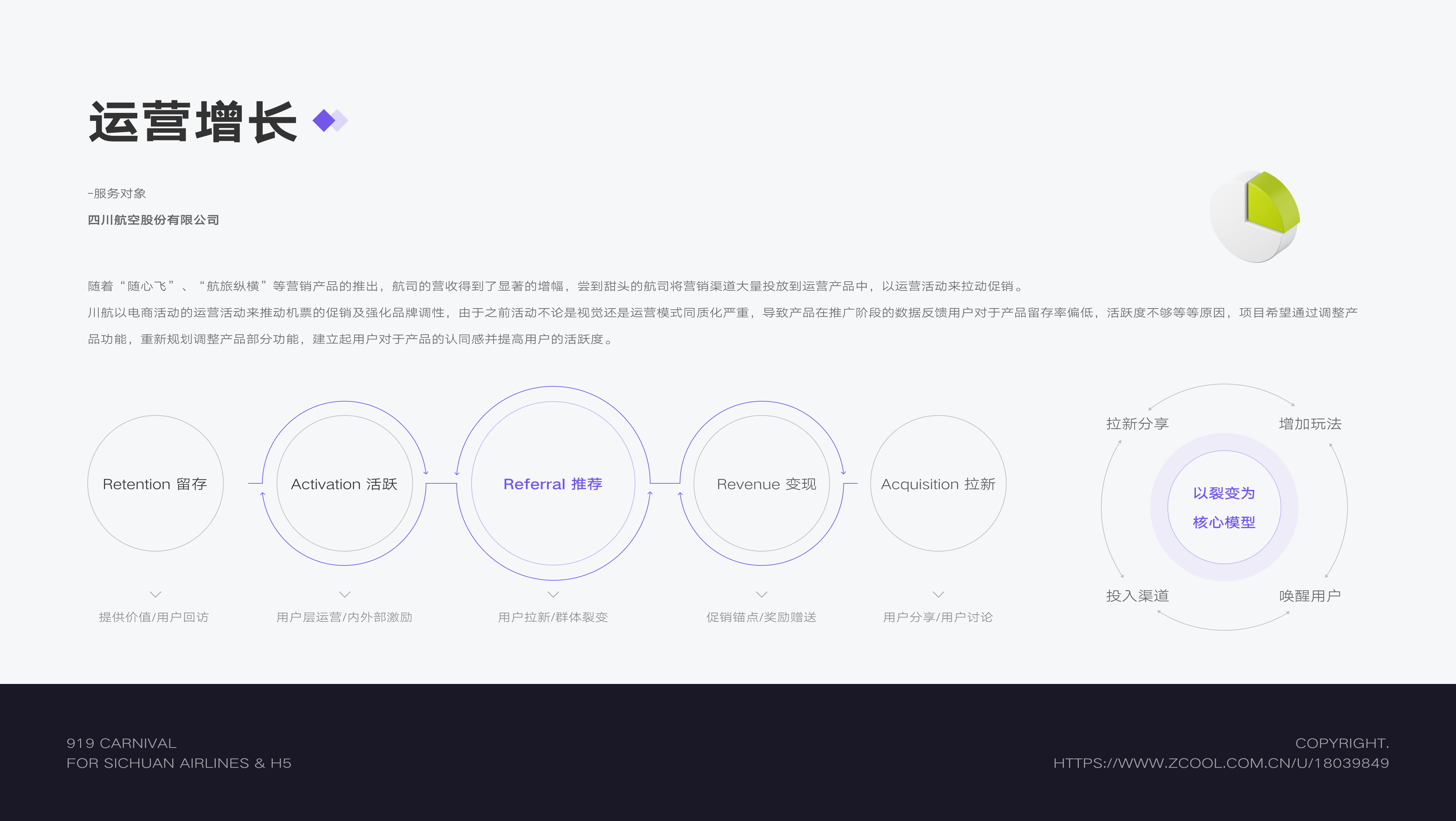Image resolution: width=1456 pixels, height=821 pixels.
Task: Click the 919 CARNIVAL footer text
Action: [121, 744]
